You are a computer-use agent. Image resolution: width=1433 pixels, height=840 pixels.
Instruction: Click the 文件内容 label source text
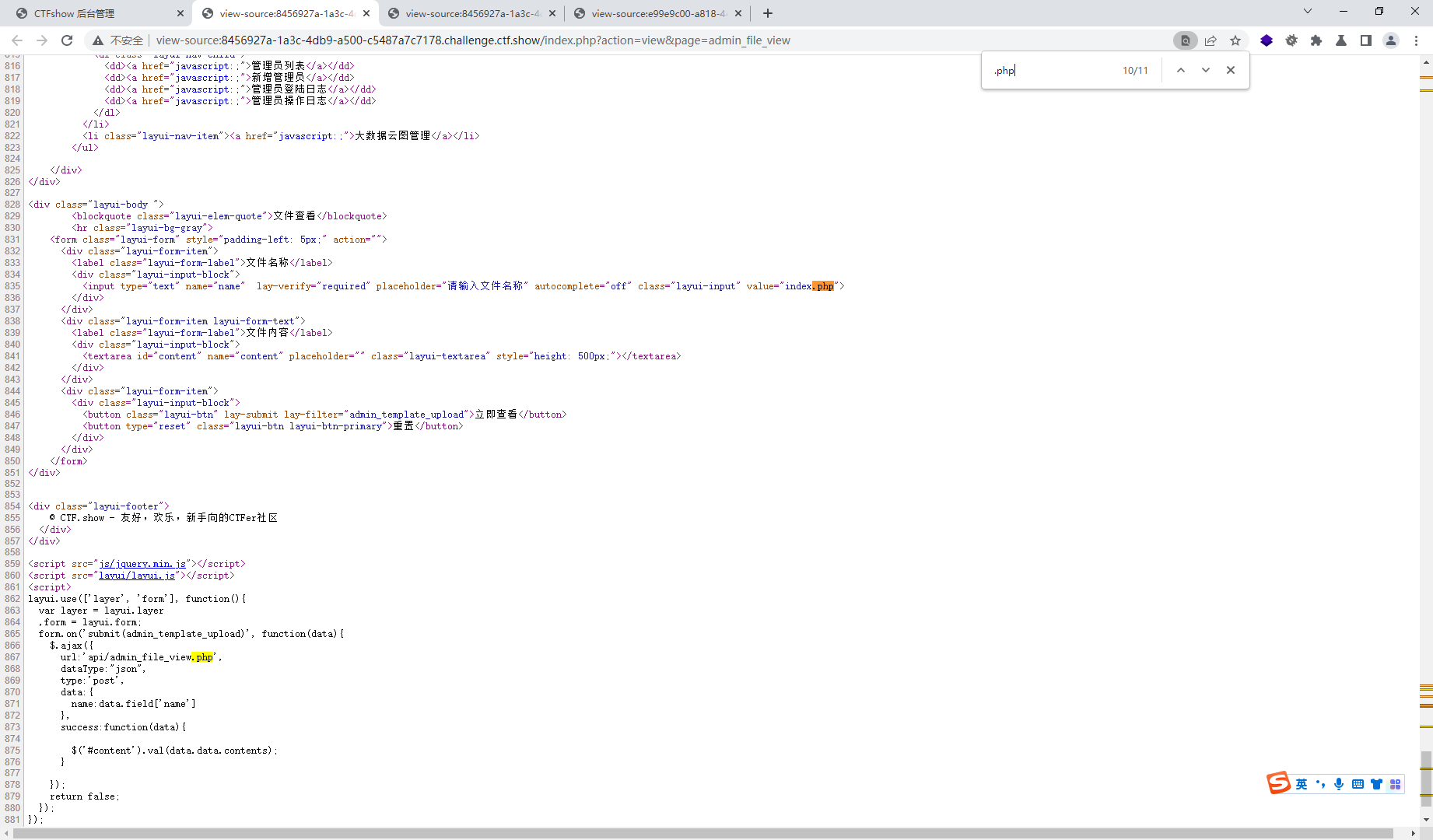click(268, 333)
